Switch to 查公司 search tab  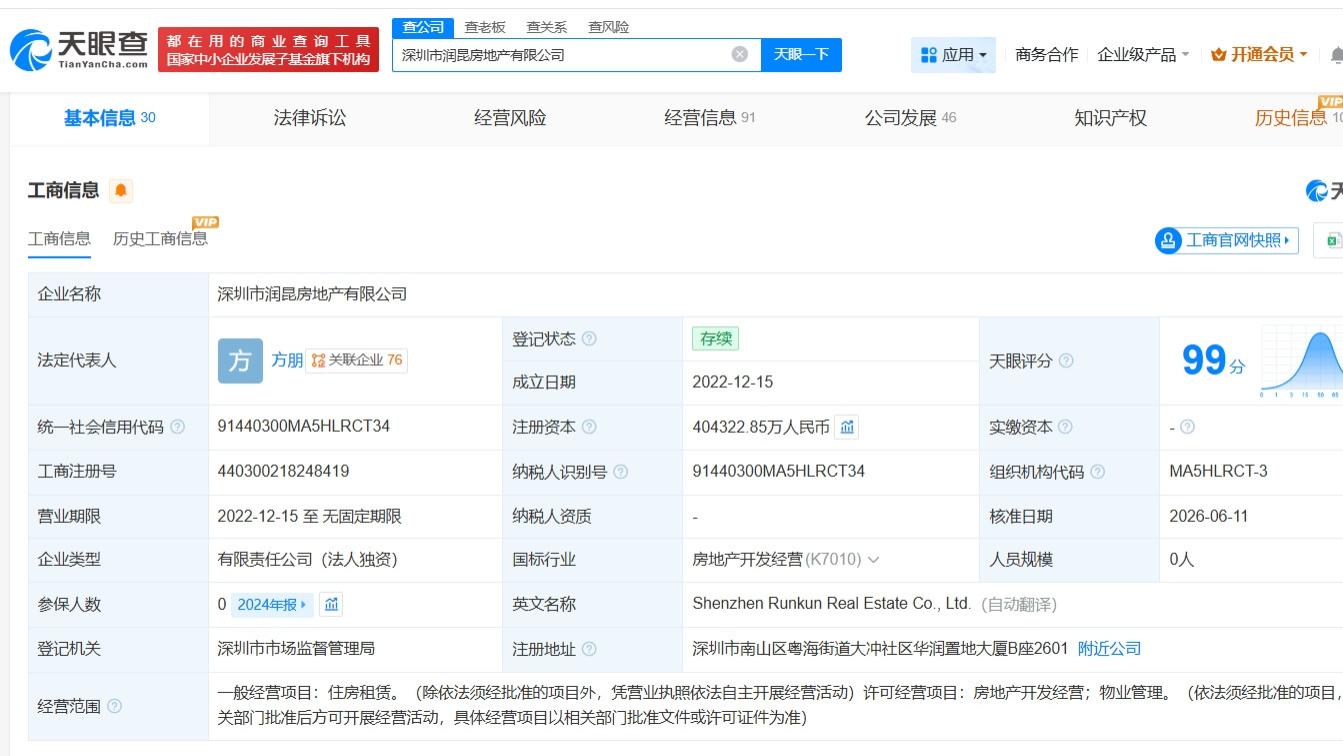coord(423,27)
